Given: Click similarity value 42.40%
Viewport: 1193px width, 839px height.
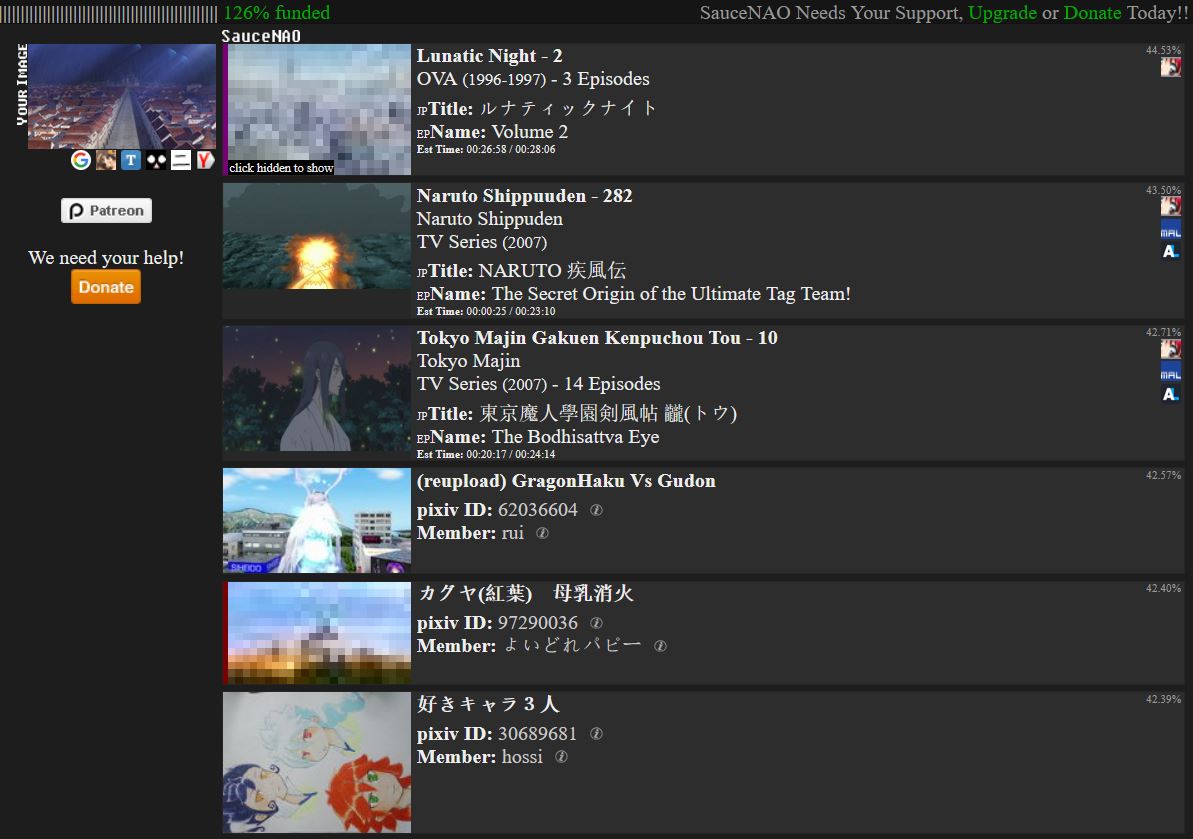Looking at the screenshot, I should pos(1163,589).
